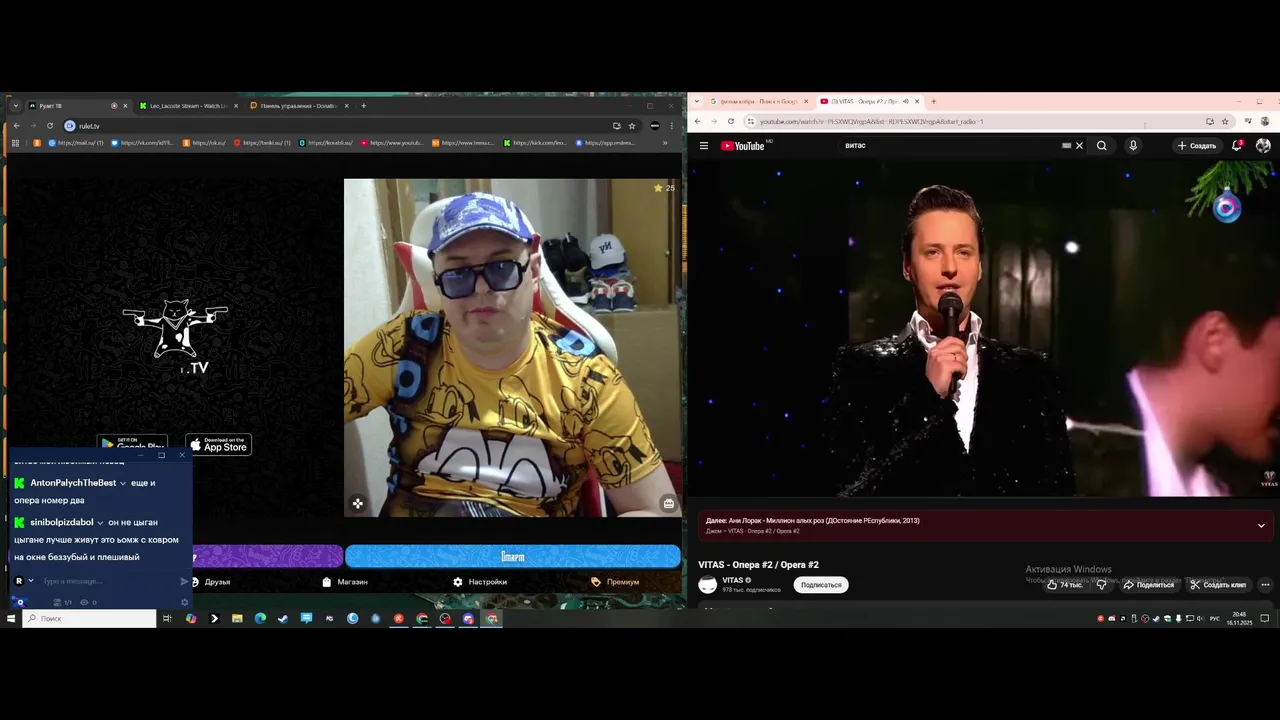Clear the YouTube search text
The height and width of the screenshot is (720, 1280).
click(x=1079, y=146)
